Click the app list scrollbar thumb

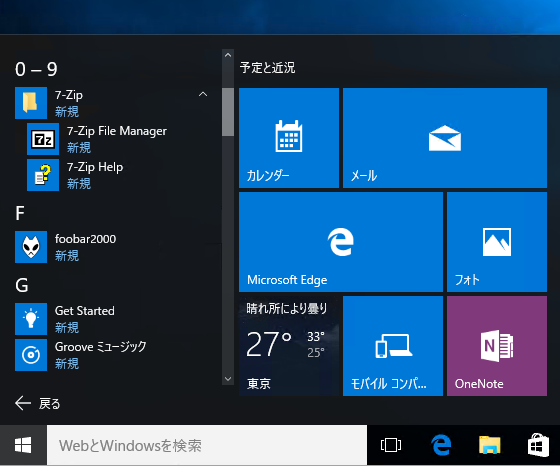click(228, 112)
